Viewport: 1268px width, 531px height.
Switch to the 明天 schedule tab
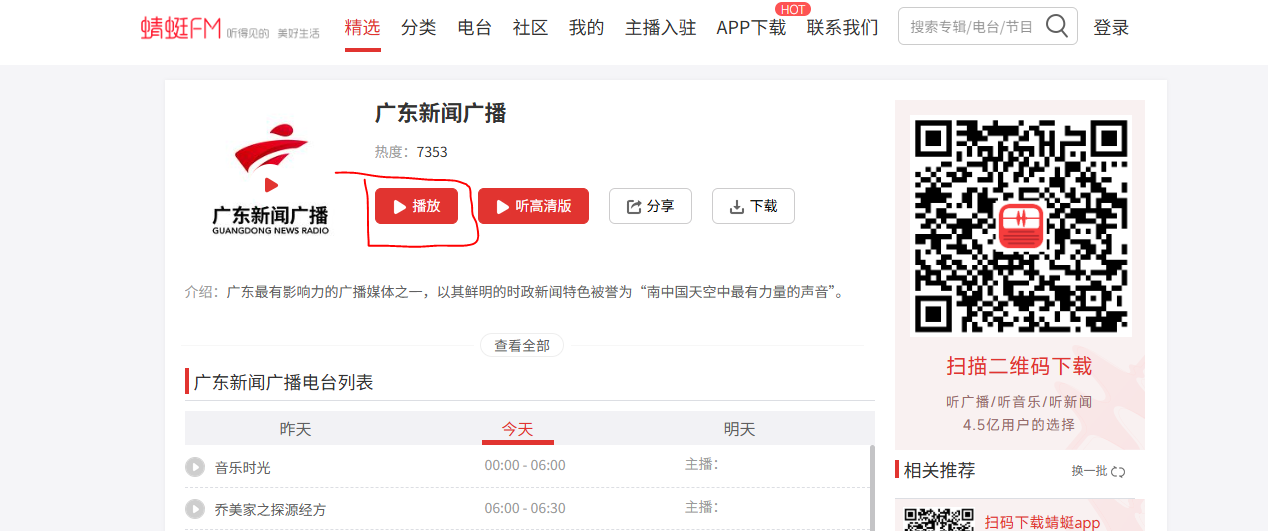(x=739, y=429)
